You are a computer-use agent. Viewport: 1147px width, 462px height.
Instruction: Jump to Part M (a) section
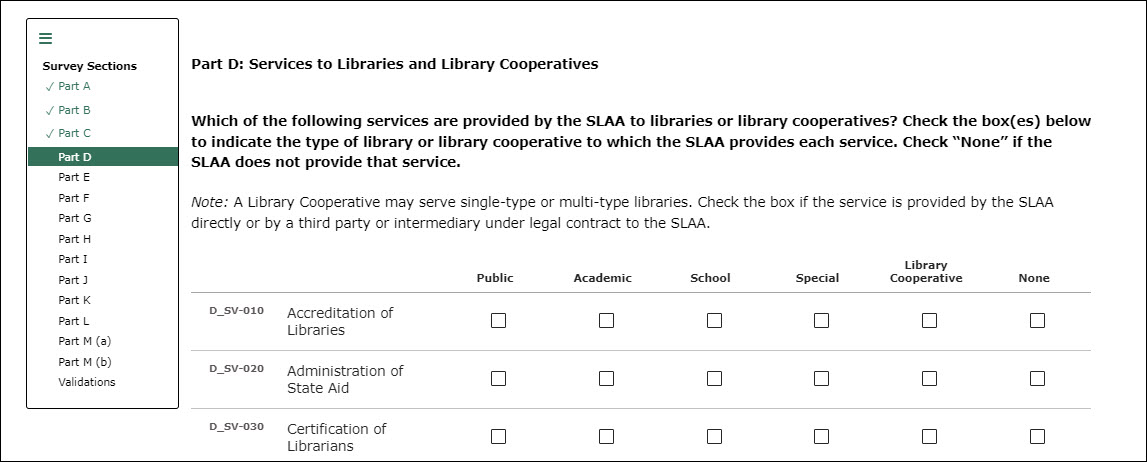tap(84, 341)
